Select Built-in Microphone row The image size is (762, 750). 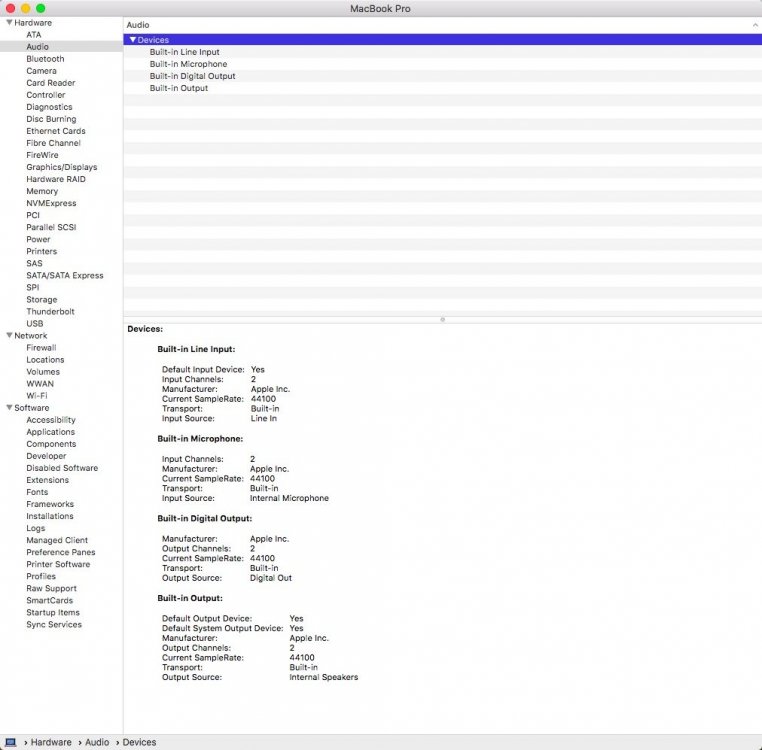click(x=442, y=64)
